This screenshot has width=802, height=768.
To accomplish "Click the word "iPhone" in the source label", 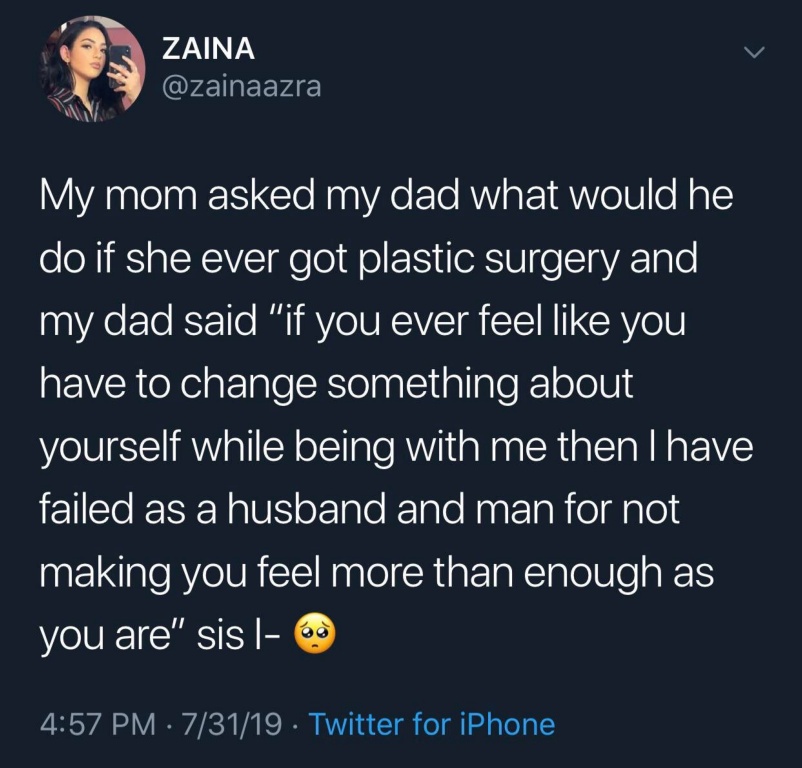I will tap(507, 724).
